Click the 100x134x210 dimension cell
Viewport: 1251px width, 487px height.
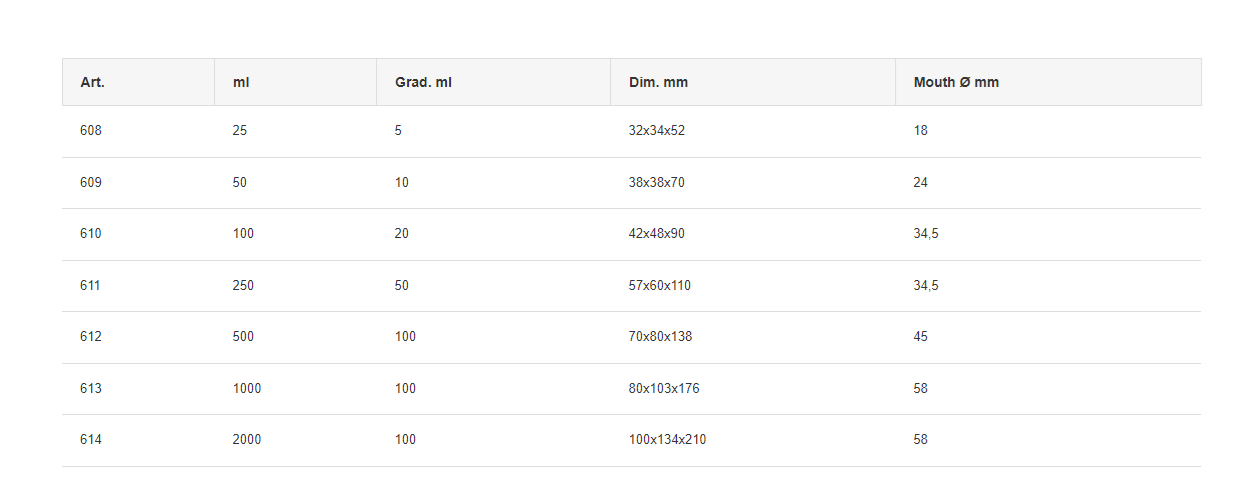point(668,440)
